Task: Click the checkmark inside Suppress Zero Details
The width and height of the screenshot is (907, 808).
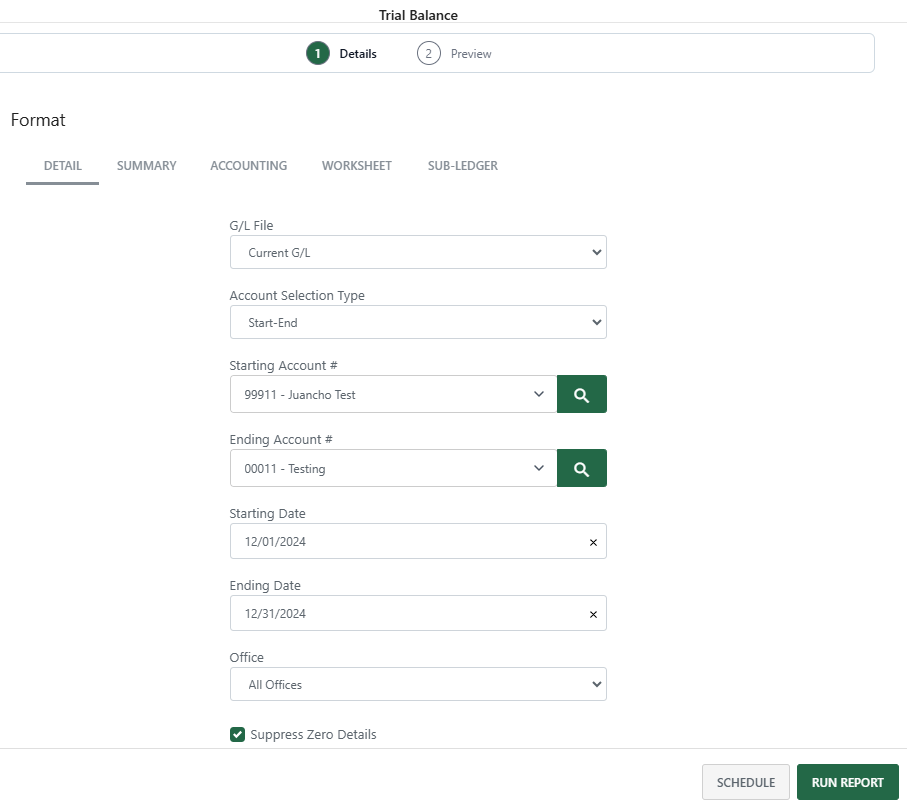Action: (237, 734)
